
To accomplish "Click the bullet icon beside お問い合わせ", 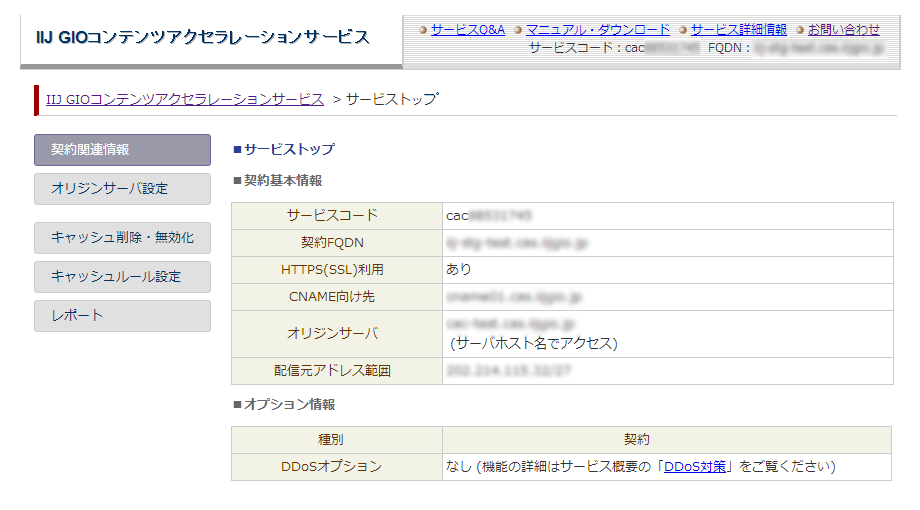I will point(800,30).
